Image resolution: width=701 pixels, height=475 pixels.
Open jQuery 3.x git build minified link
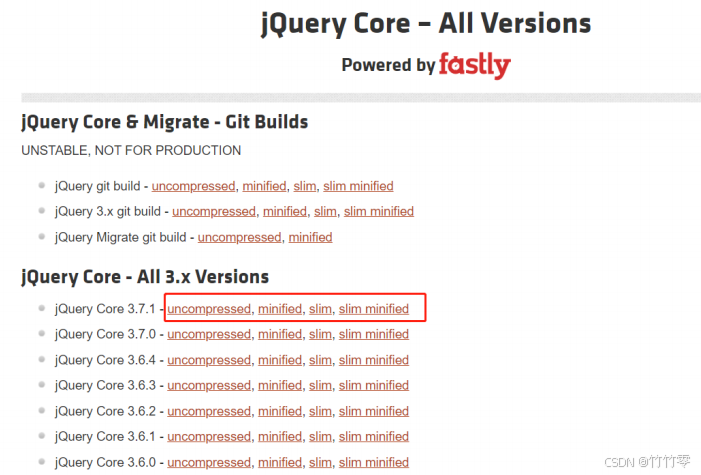coord(285,211)
